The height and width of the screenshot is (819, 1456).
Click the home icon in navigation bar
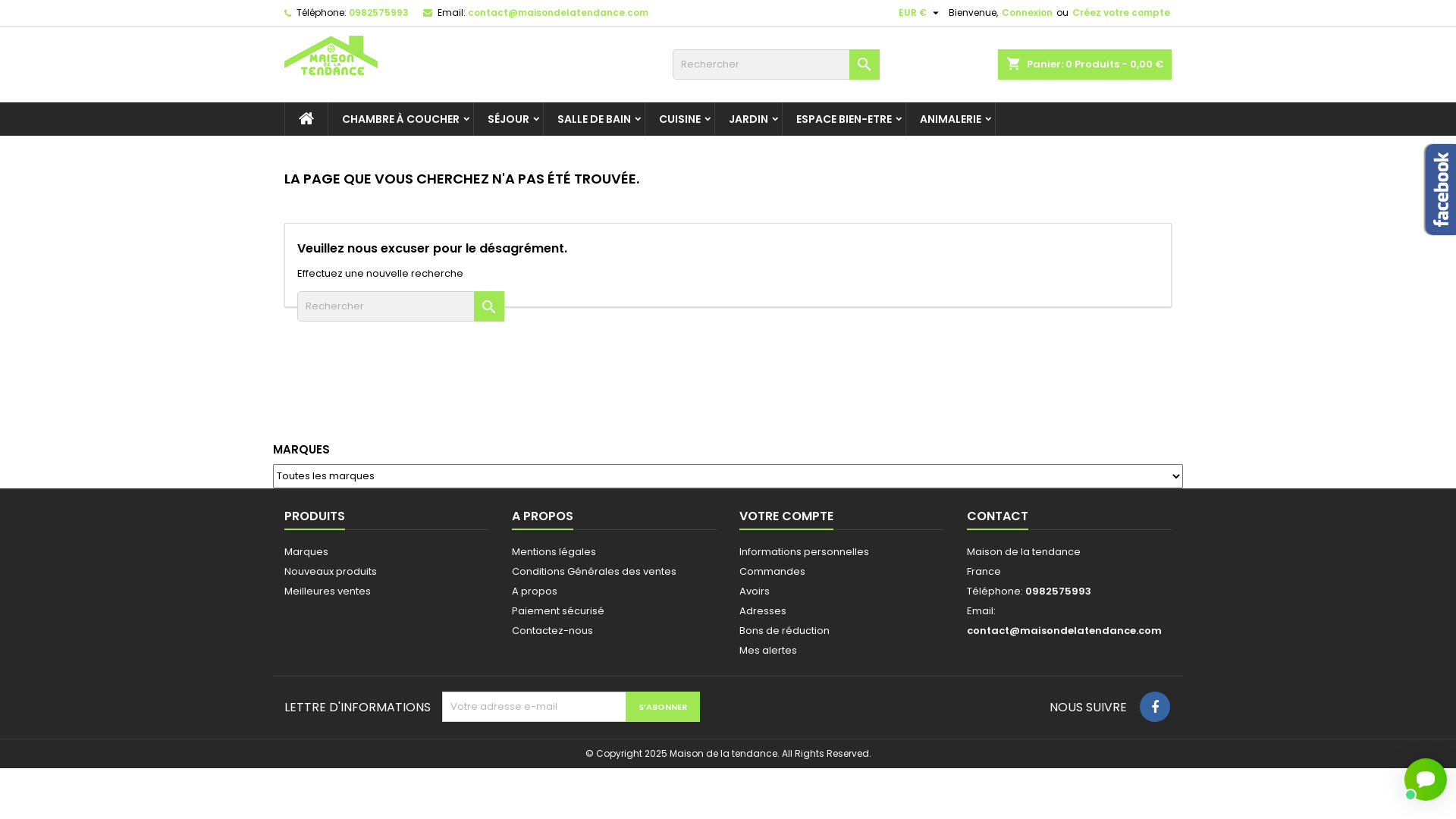[306, 119]
